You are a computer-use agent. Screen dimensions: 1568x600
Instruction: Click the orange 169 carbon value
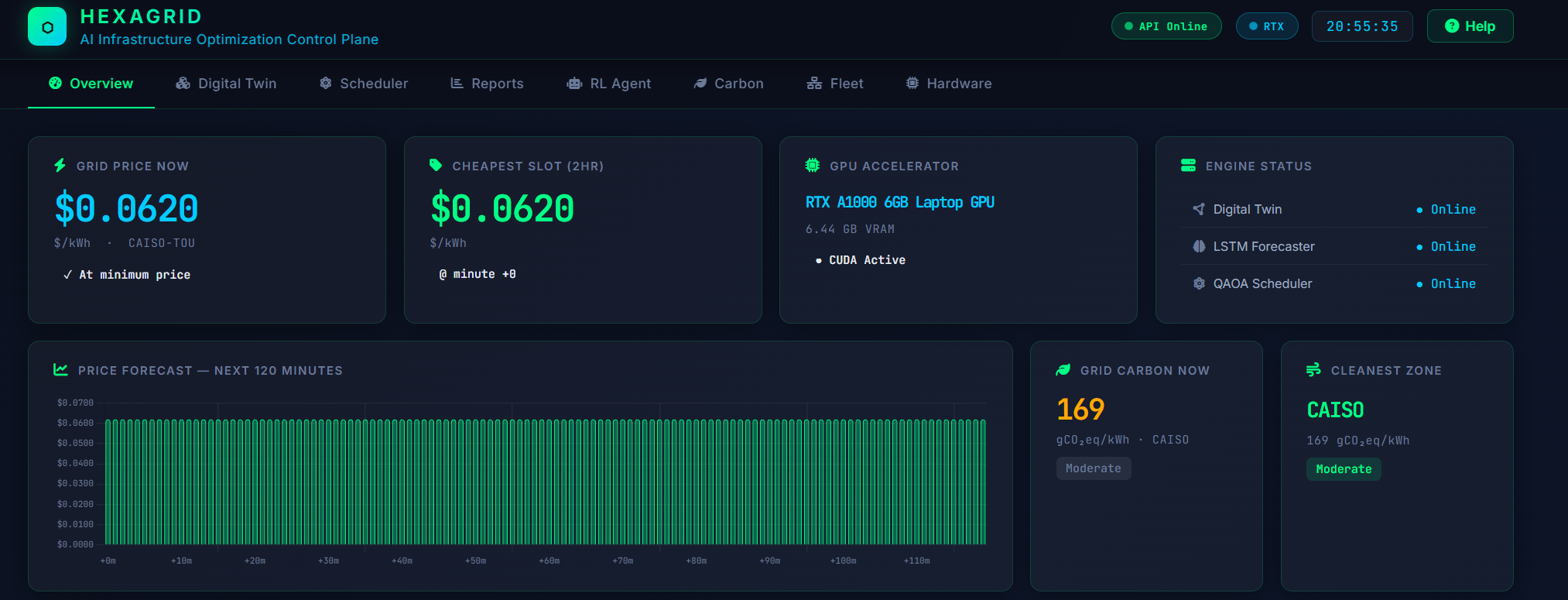click(x=1080, y=409)
